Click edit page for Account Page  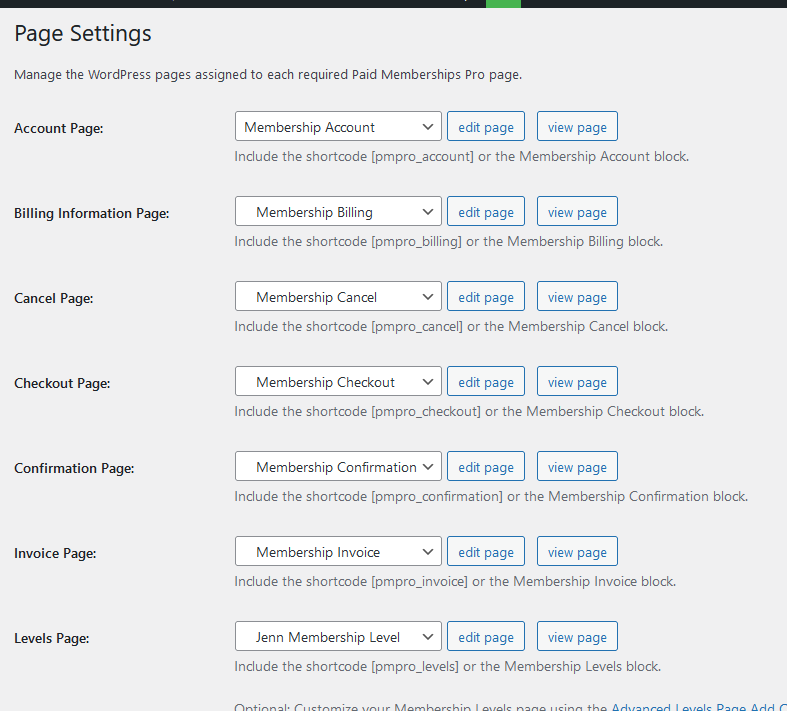(486, 126)
